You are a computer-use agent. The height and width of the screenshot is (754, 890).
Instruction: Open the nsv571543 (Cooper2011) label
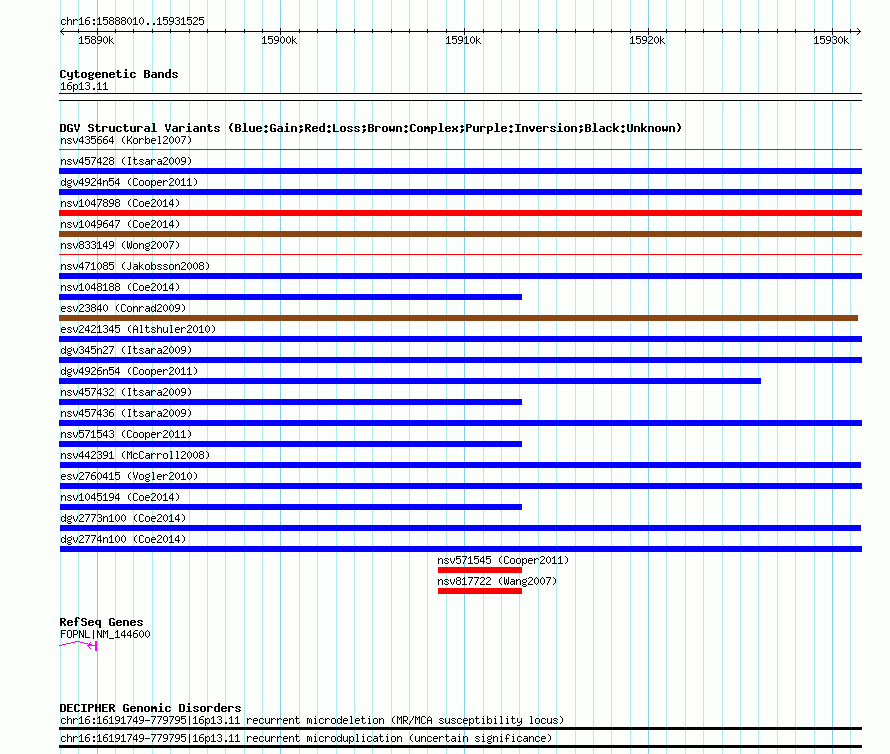[x=126, y=434]
